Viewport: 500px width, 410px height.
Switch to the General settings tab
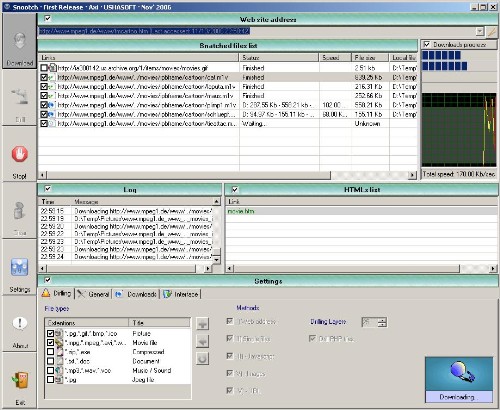tap(94, 294)
